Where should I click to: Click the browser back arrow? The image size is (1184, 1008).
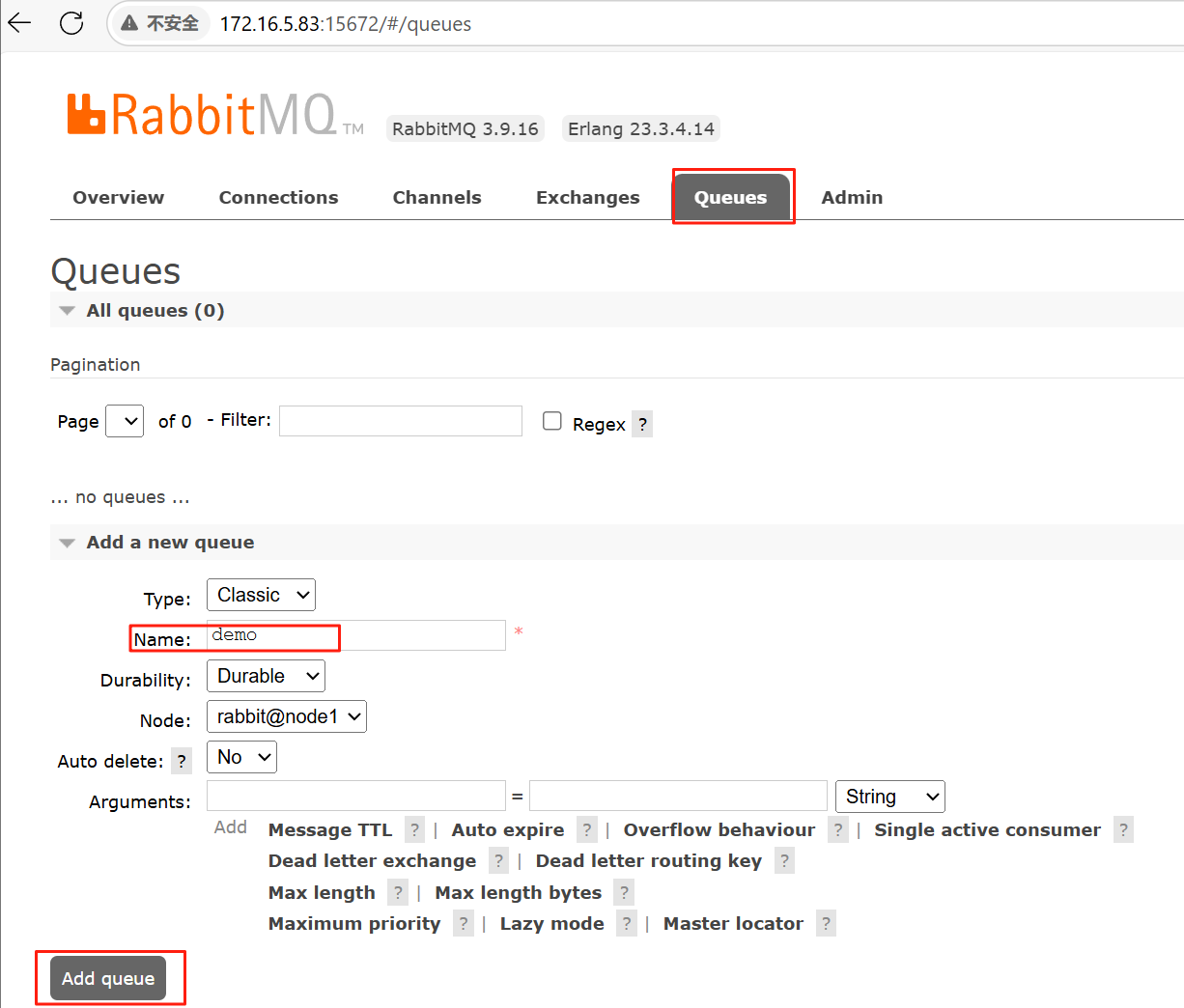(x=19, y=23)
